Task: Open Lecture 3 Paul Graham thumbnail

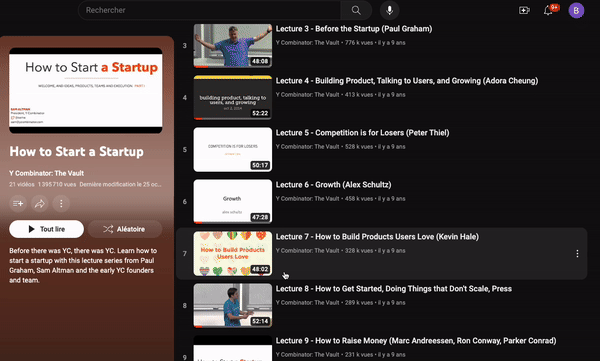Action: click(x=233, y=46)
